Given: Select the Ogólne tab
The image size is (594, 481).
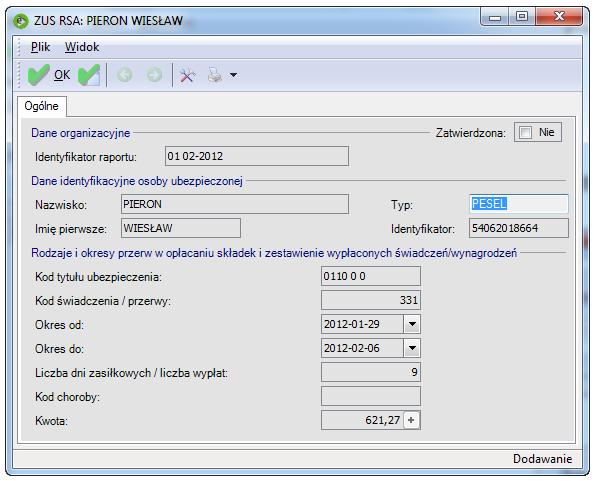Looking at the screenshot, I should point(42,106).
